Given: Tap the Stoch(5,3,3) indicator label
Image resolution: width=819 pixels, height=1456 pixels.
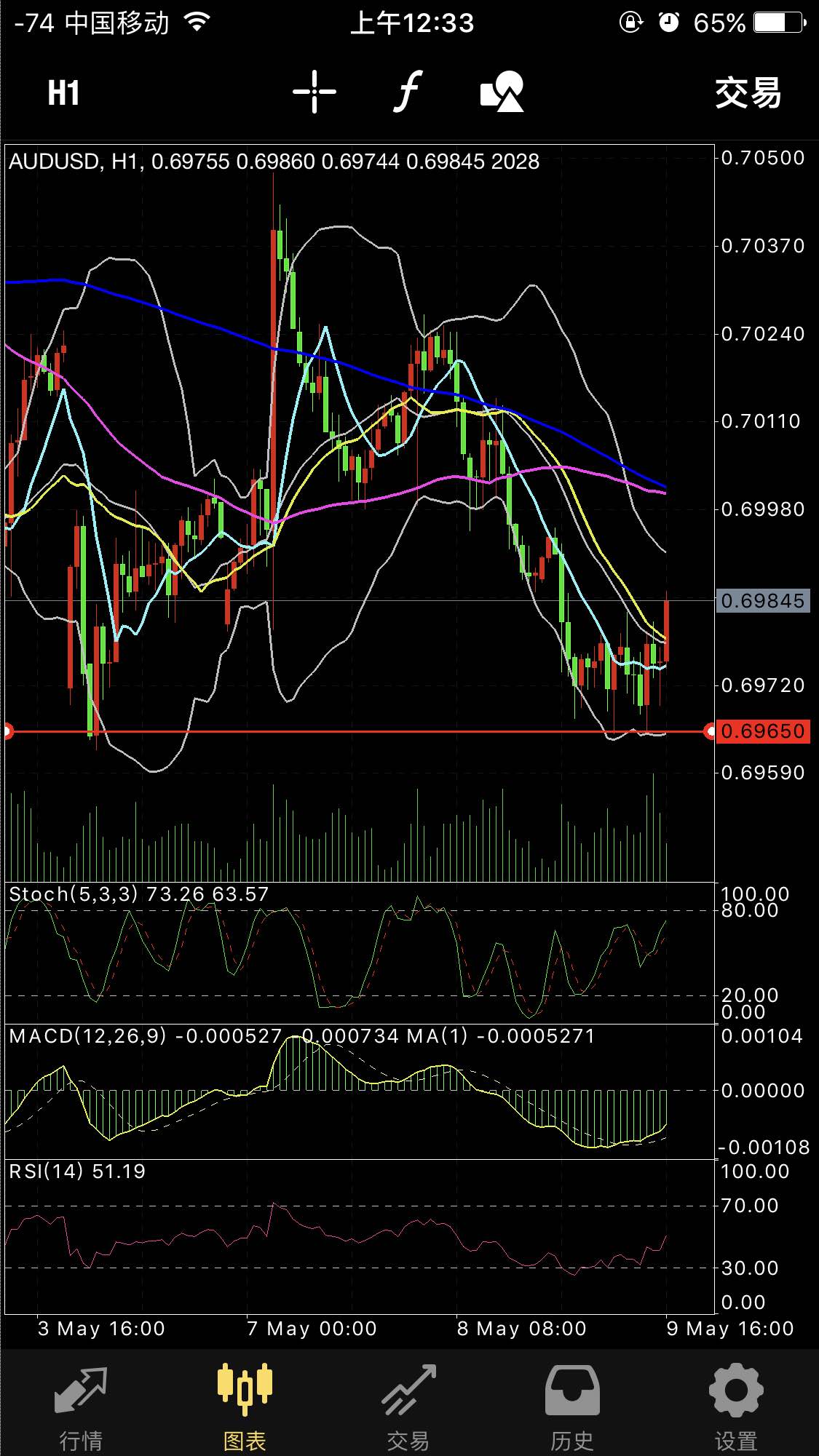Looking at the screenshot, I should (x=139, y=894).
